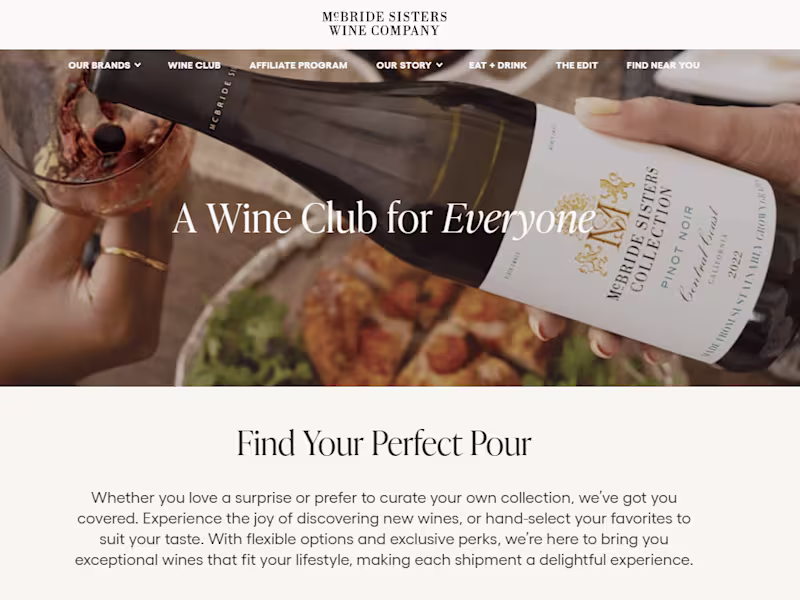Click the gold MS crest on label
This screenshot has height=600, width=800.
605,222
